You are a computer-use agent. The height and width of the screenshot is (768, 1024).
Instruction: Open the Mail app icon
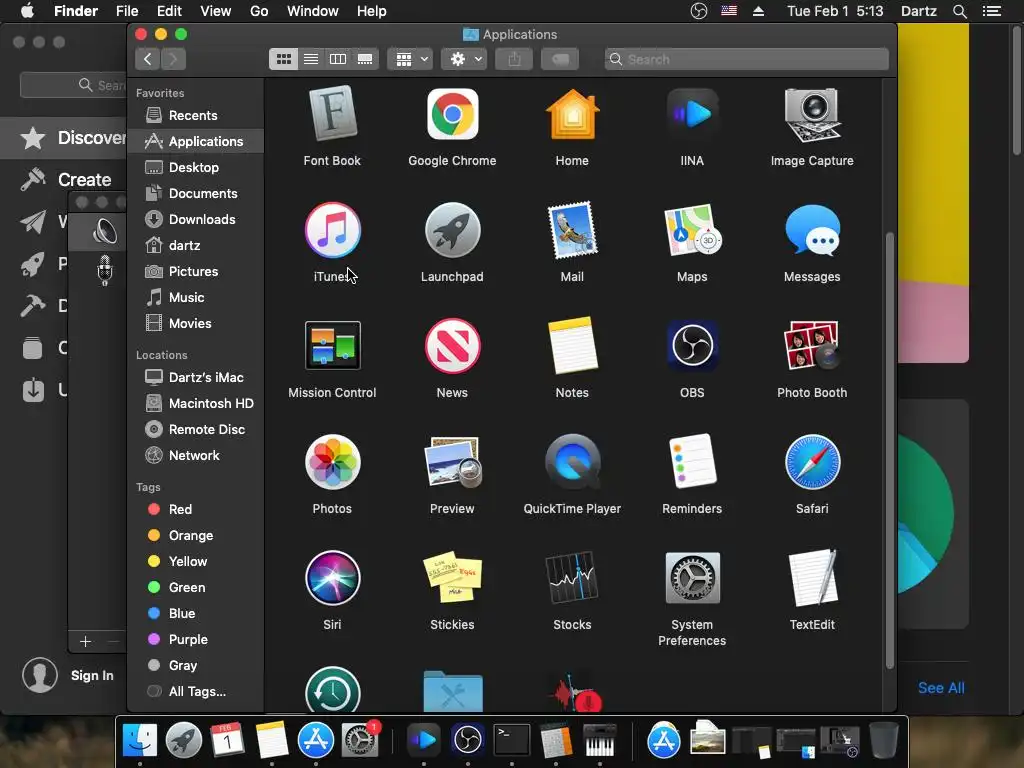coord(572,230)
